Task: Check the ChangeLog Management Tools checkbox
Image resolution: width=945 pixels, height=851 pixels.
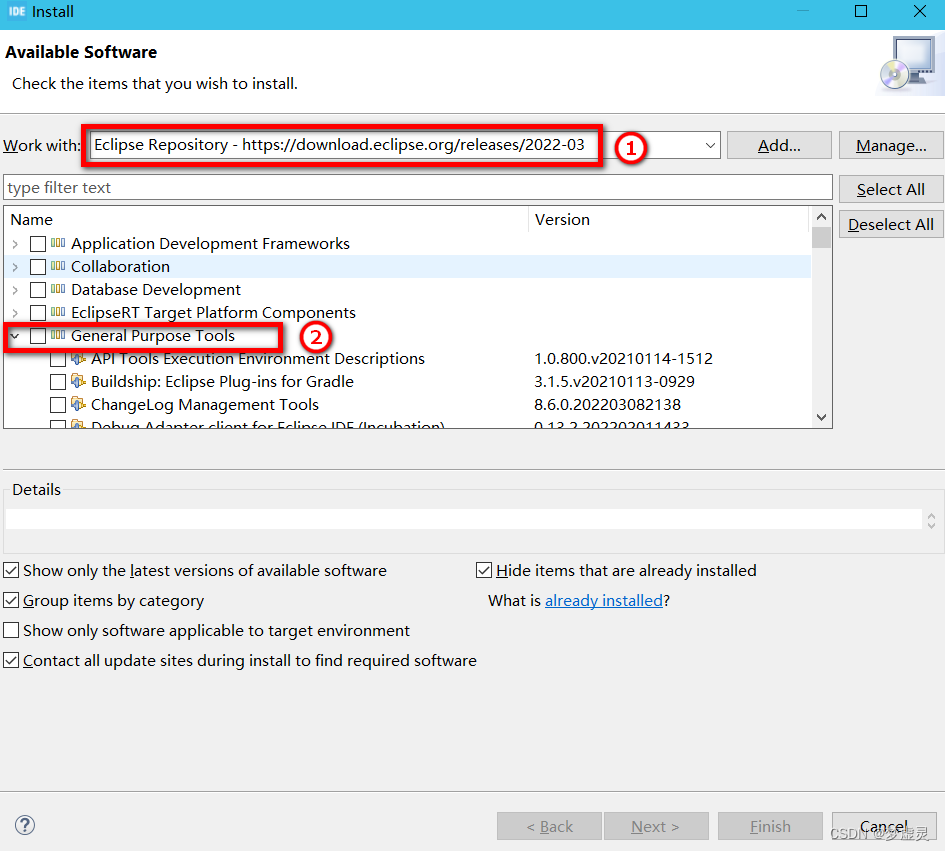Action: coord(58,404)
